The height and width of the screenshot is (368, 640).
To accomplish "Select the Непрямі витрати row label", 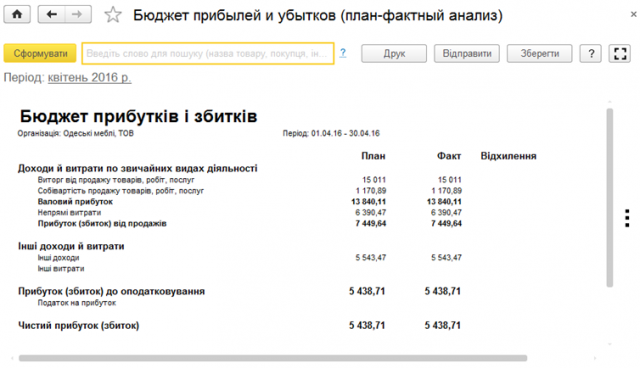I will pyautogui.click(x=69, y=213).
